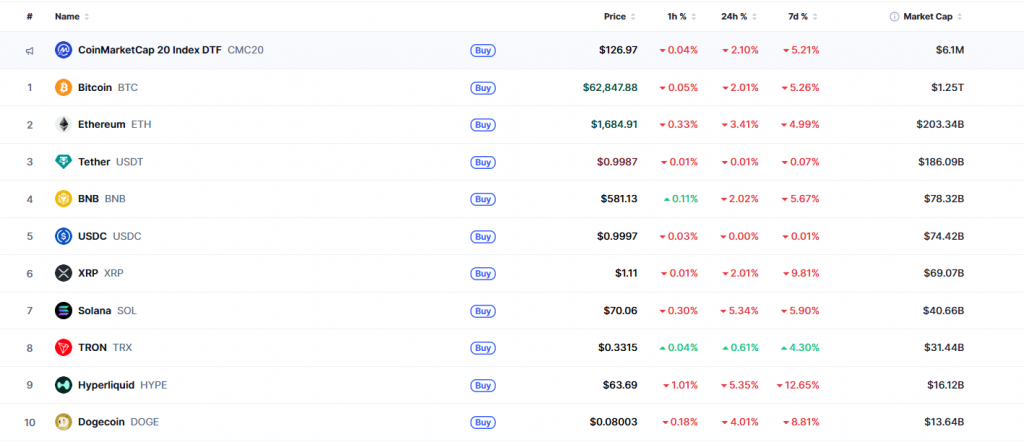Open the Hyperliquid HYPE coin page
The width and height of the screenshot is (1024, 442).
(122, 385)
